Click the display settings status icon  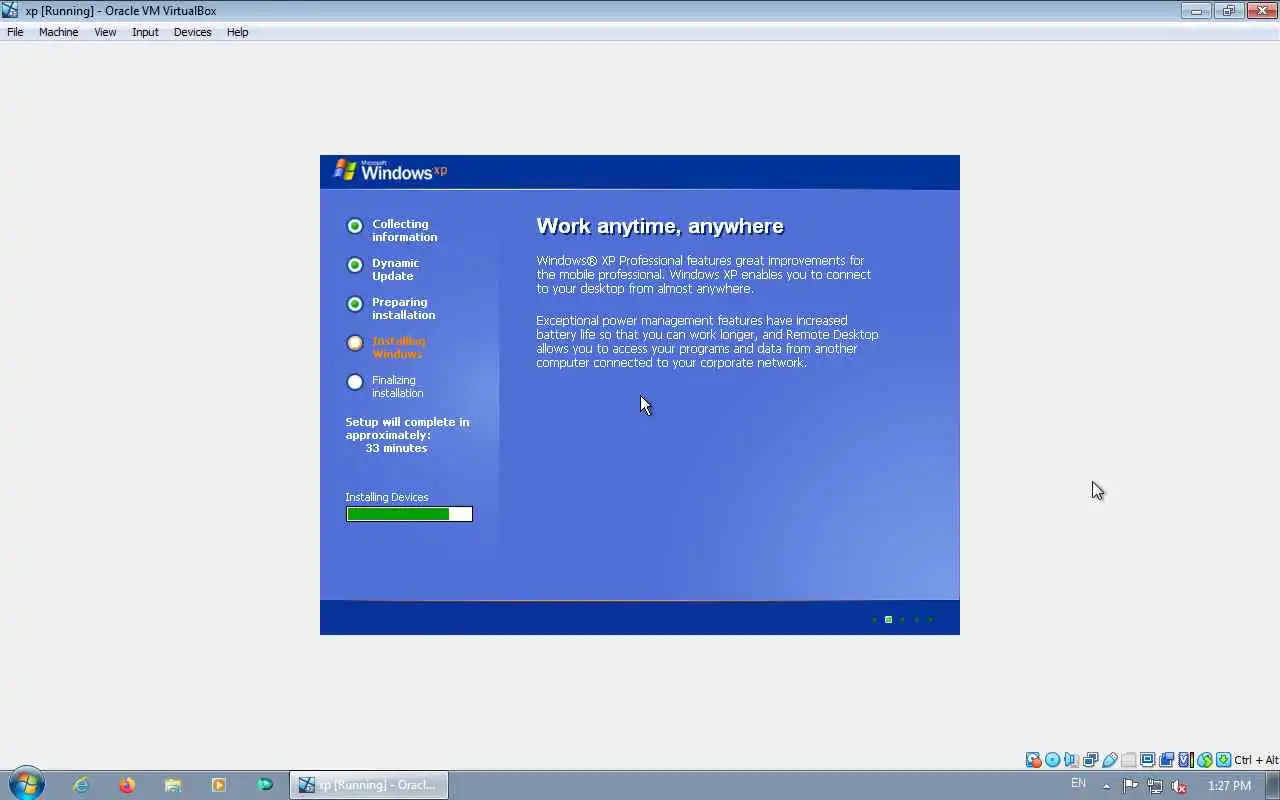1147,760
